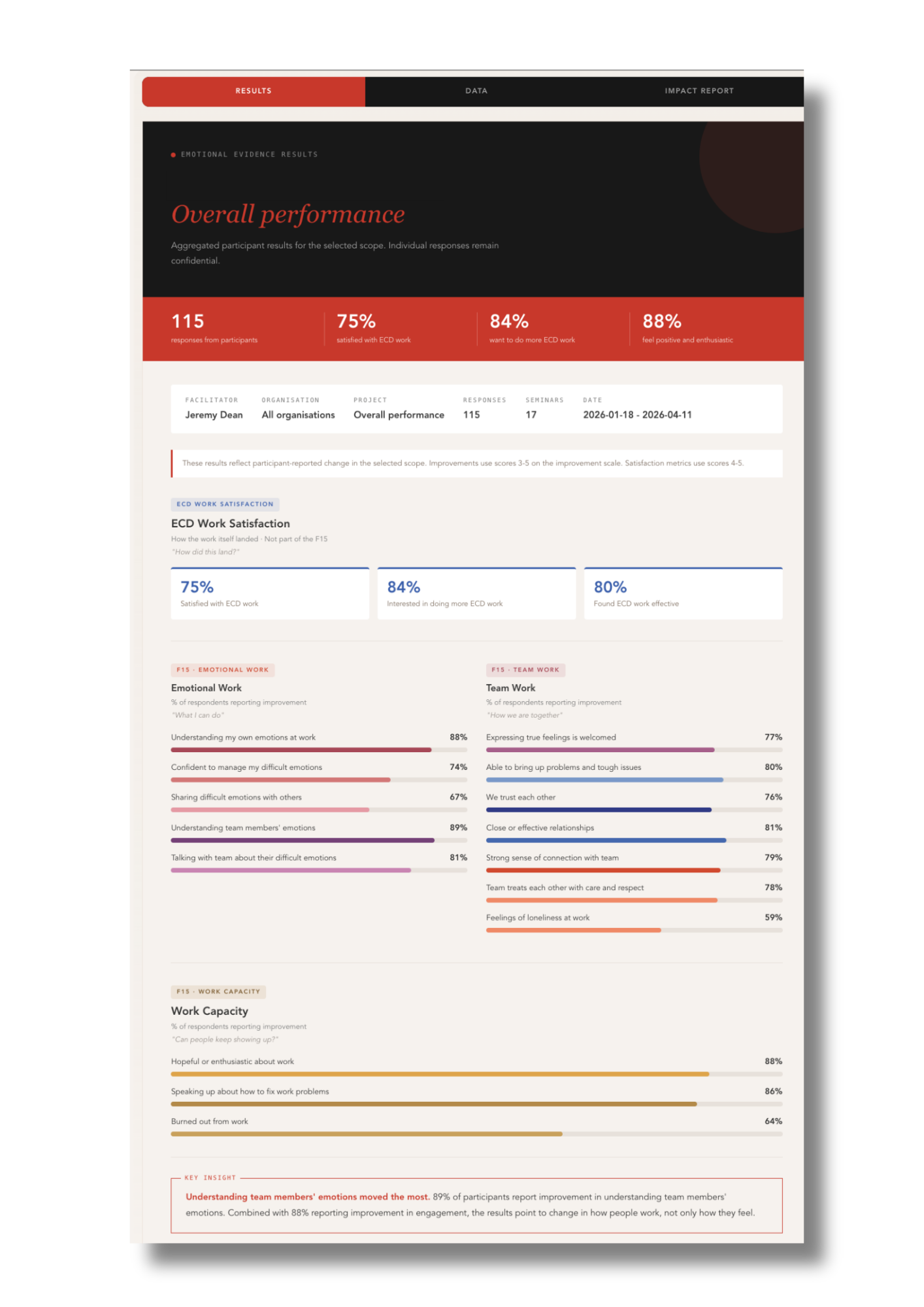This screenshot has width=924, height=1307.
Task: Click the 89% value for Understanding team members' emotions
Action: point(458,827)
